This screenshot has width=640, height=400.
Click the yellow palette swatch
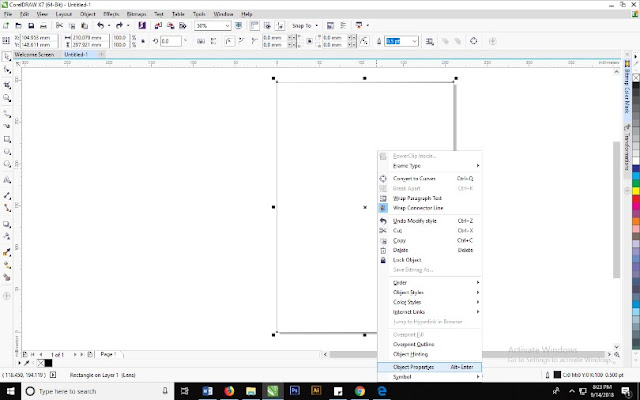[636, 191]
